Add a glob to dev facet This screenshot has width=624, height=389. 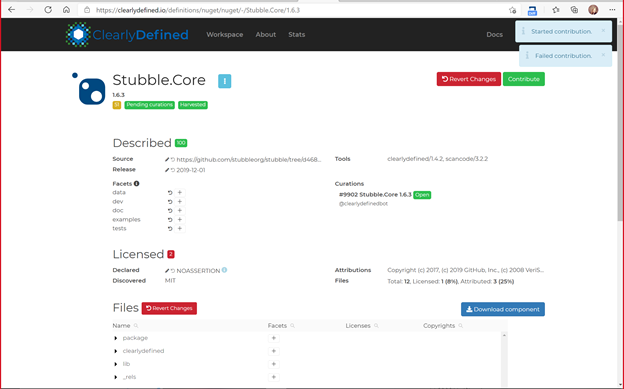coord(179,201)
